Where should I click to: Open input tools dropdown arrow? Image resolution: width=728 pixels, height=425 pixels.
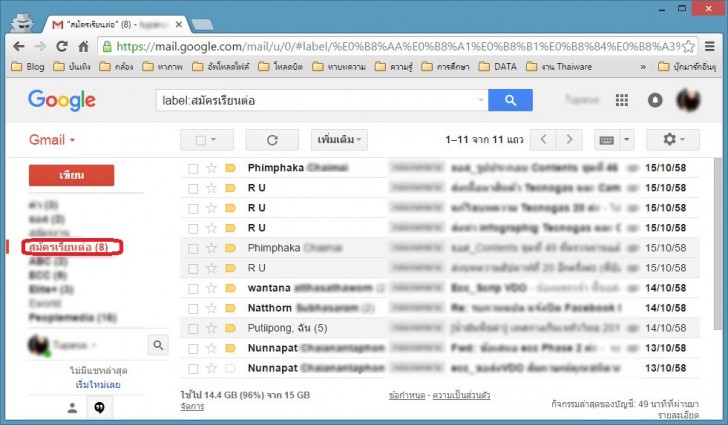coord(626,140)
